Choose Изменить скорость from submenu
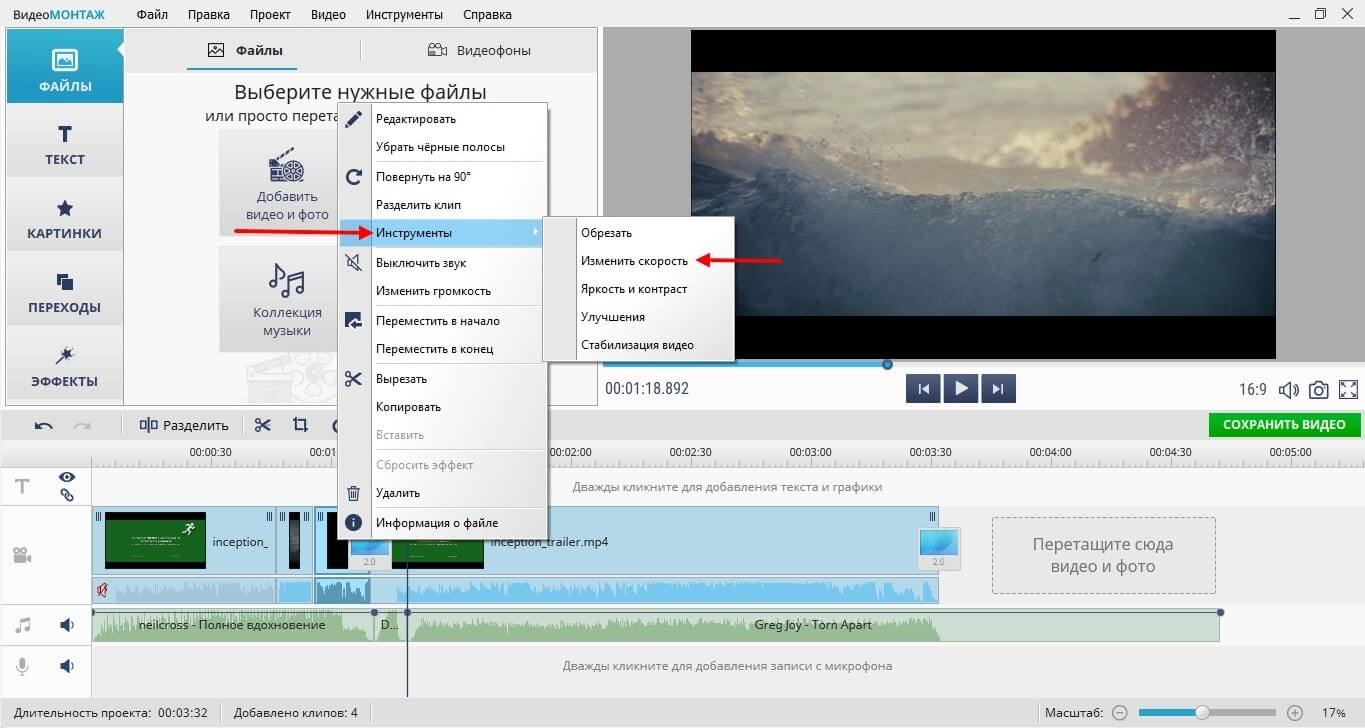 [x=634, y=261]
